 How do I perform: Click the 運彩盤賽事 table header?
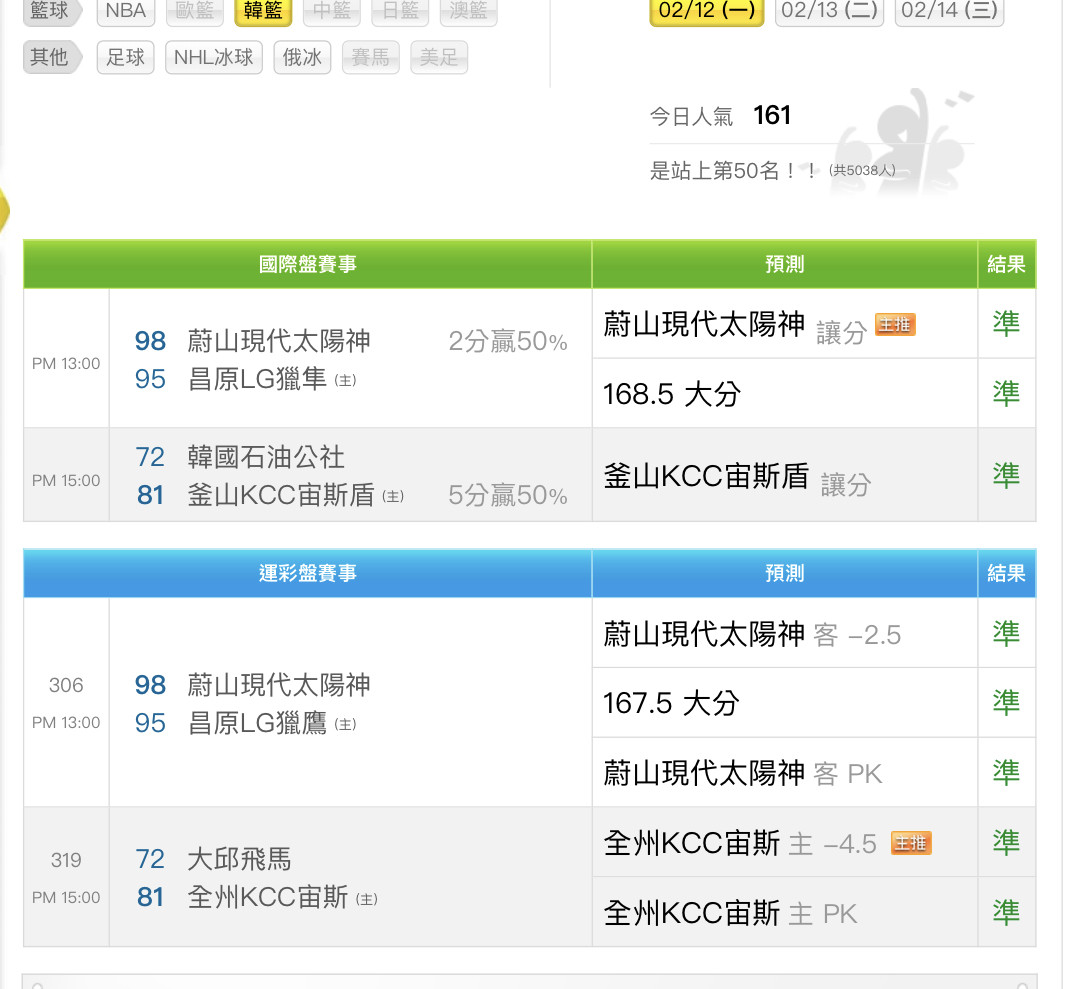point(307,573)
